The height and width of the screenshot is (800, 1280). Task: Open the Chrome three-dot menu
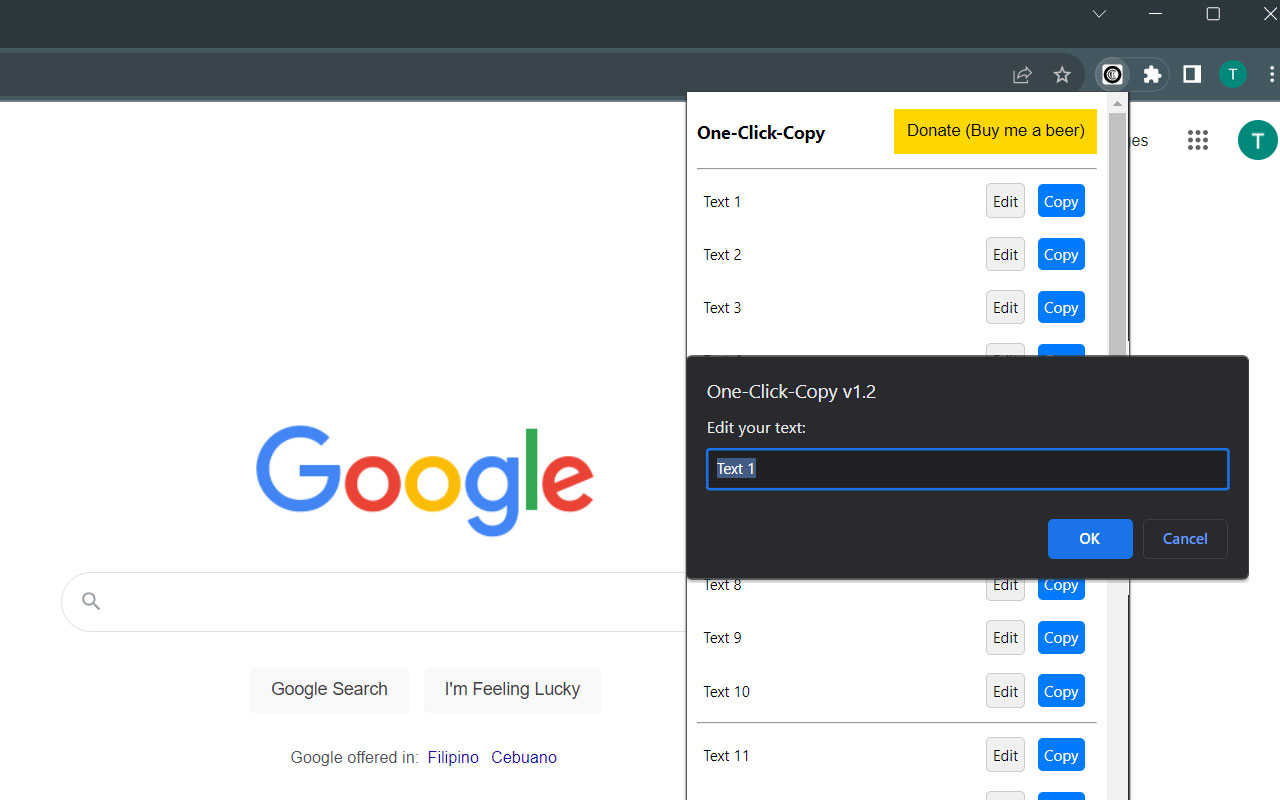[x=1271, y=74]
